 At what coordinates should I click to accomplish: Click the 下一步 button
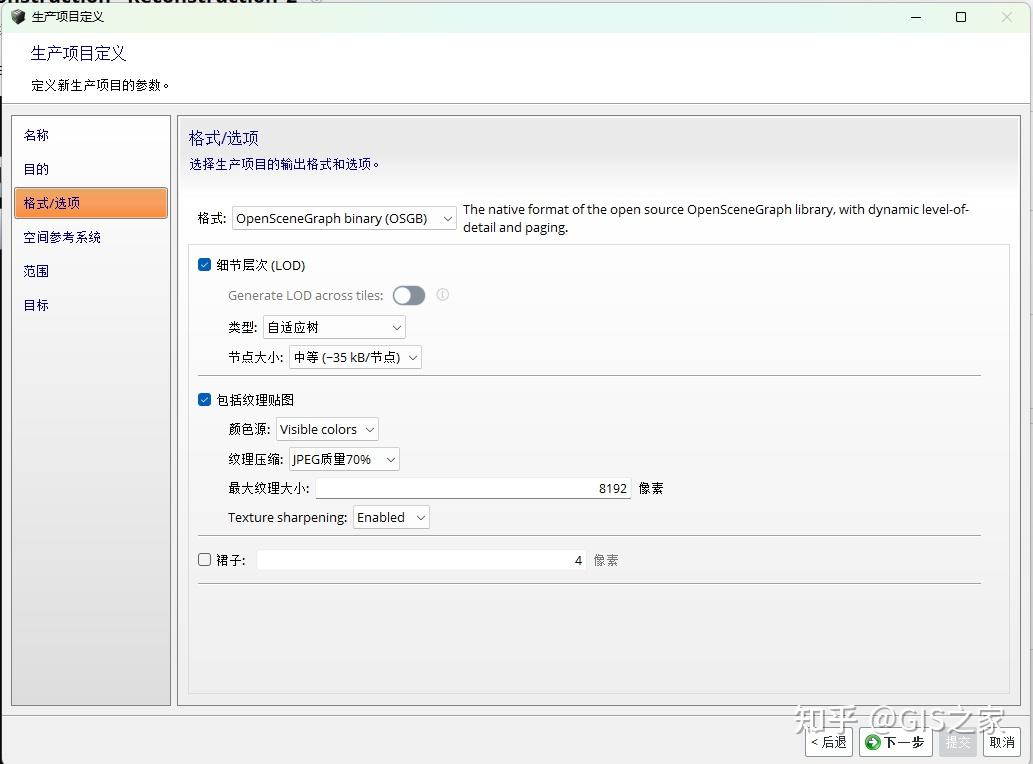(x=896, y=743)
